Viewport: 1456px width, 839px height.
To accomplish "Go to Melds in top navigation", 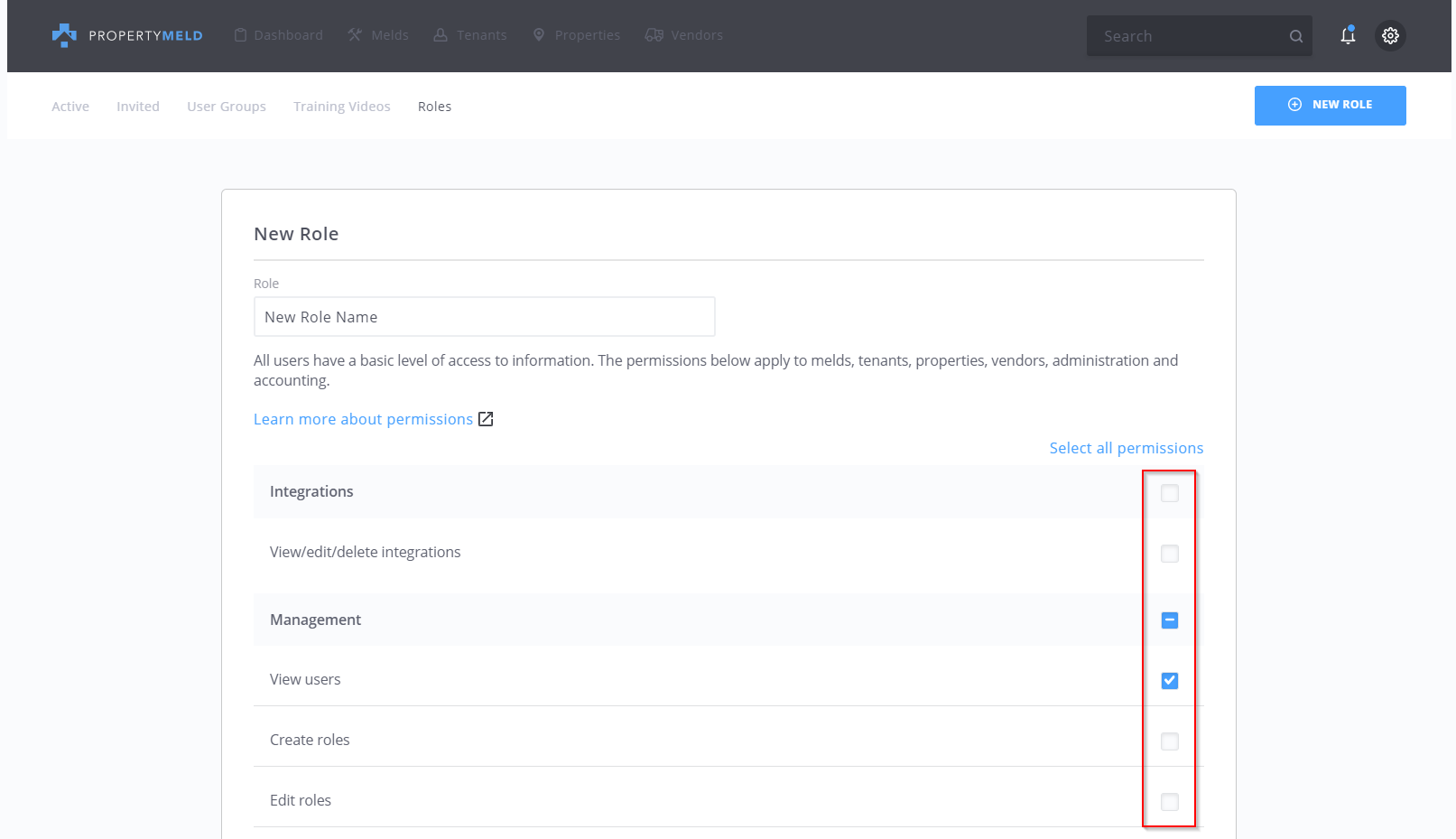I will tap(378, 35).
